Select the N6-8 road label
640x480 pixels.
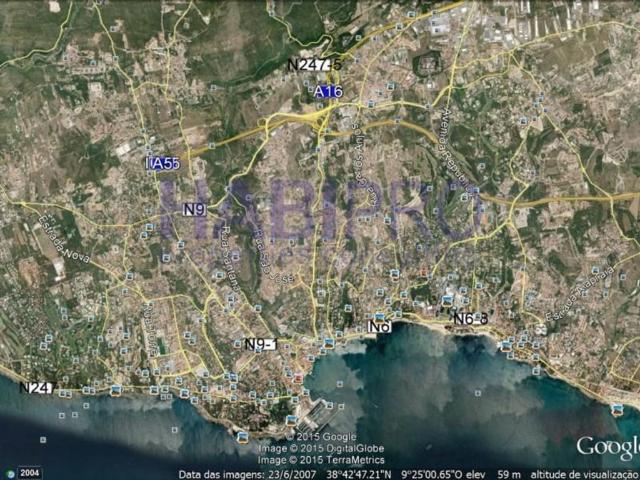[470, 319]
